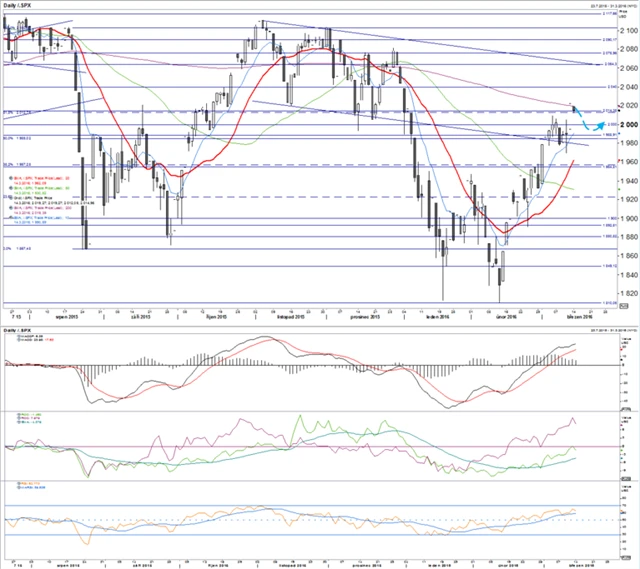The height and width of the screenshot is (569, 640).
Task: Click the 1 980 price axis label
Action: click(628, 143)
